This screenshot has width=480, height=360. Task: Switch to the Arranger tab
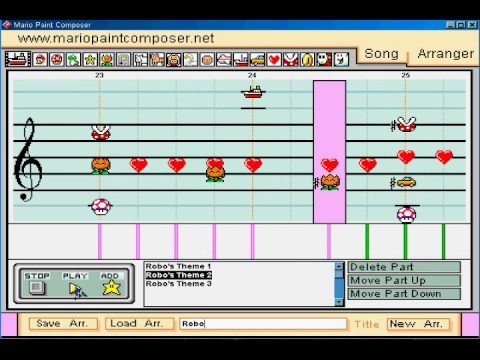coord(445,54)
